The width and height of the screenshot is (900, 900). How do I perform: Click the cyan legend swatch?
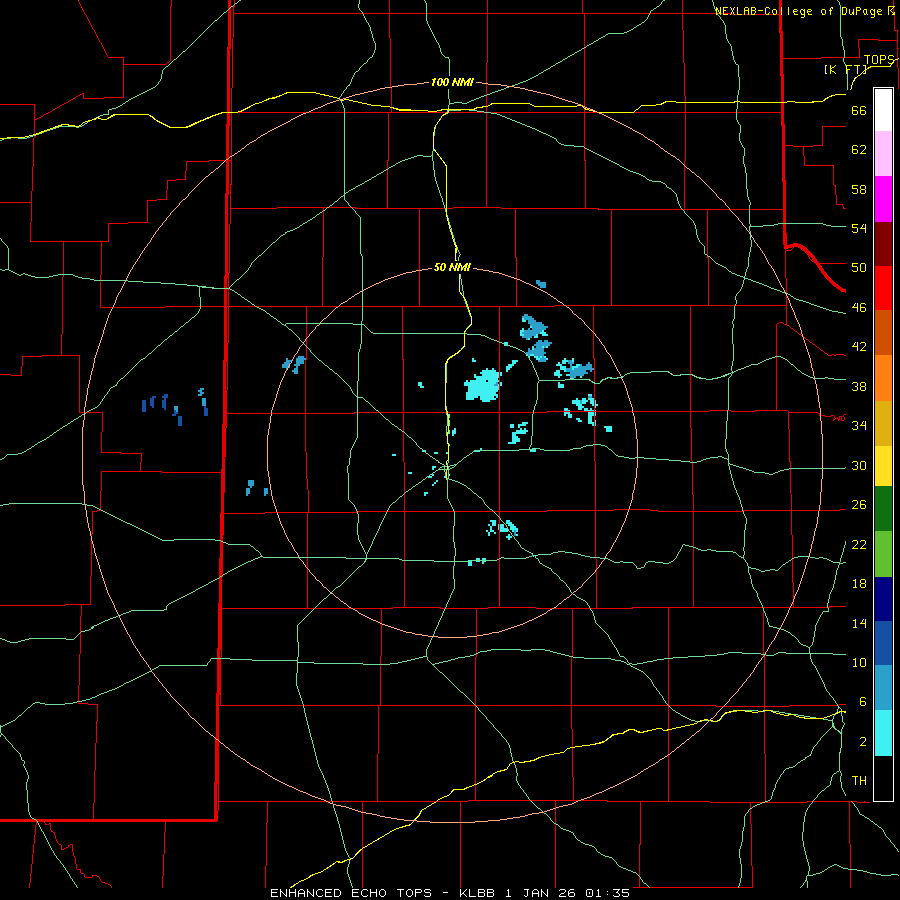[883, 733]
